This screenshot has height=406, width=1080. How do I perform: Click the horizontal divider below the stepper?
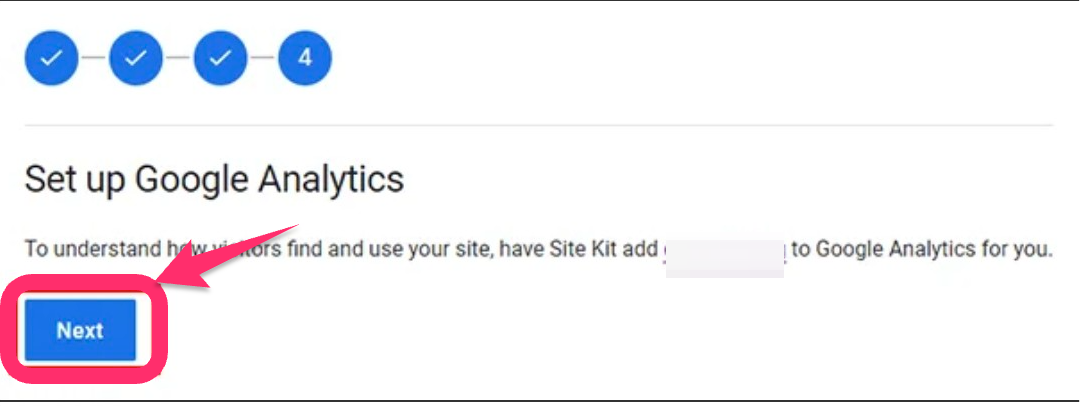coord(538,126)
